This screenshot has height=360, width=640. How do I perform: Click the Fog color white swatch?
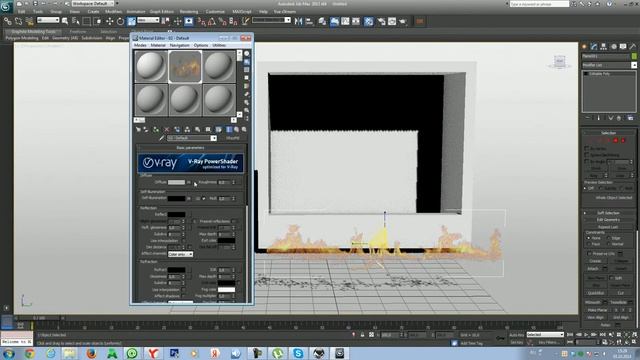pos(226,289)
